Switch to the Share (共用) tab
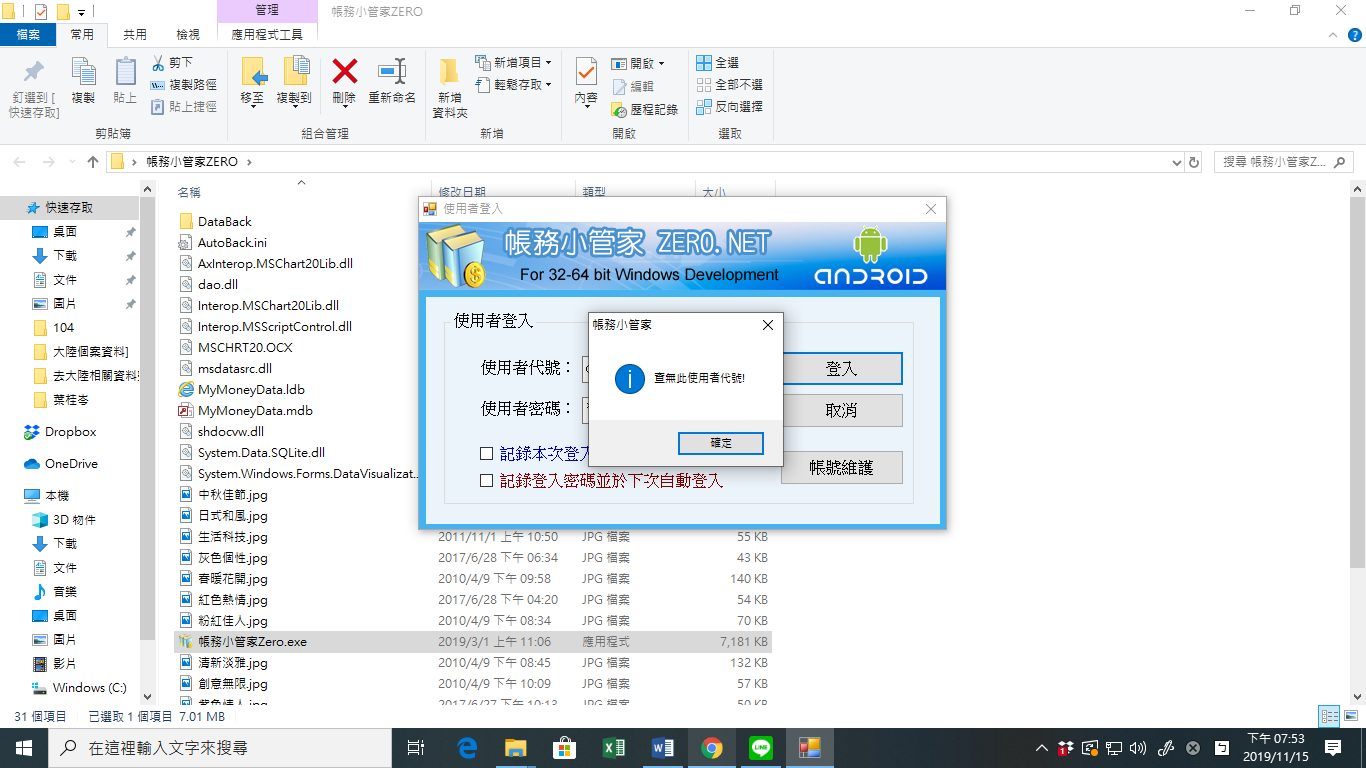 [134, 34]
